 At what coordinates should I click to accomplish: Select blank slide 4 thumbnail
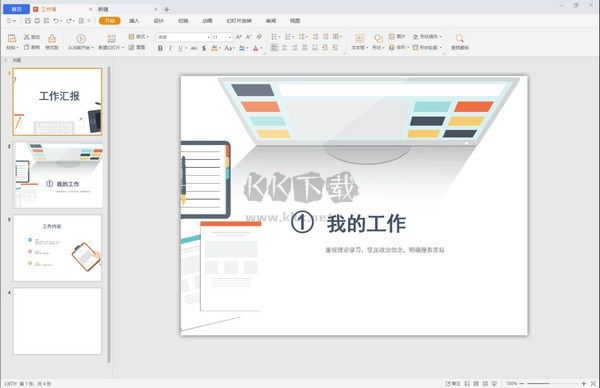57,321
